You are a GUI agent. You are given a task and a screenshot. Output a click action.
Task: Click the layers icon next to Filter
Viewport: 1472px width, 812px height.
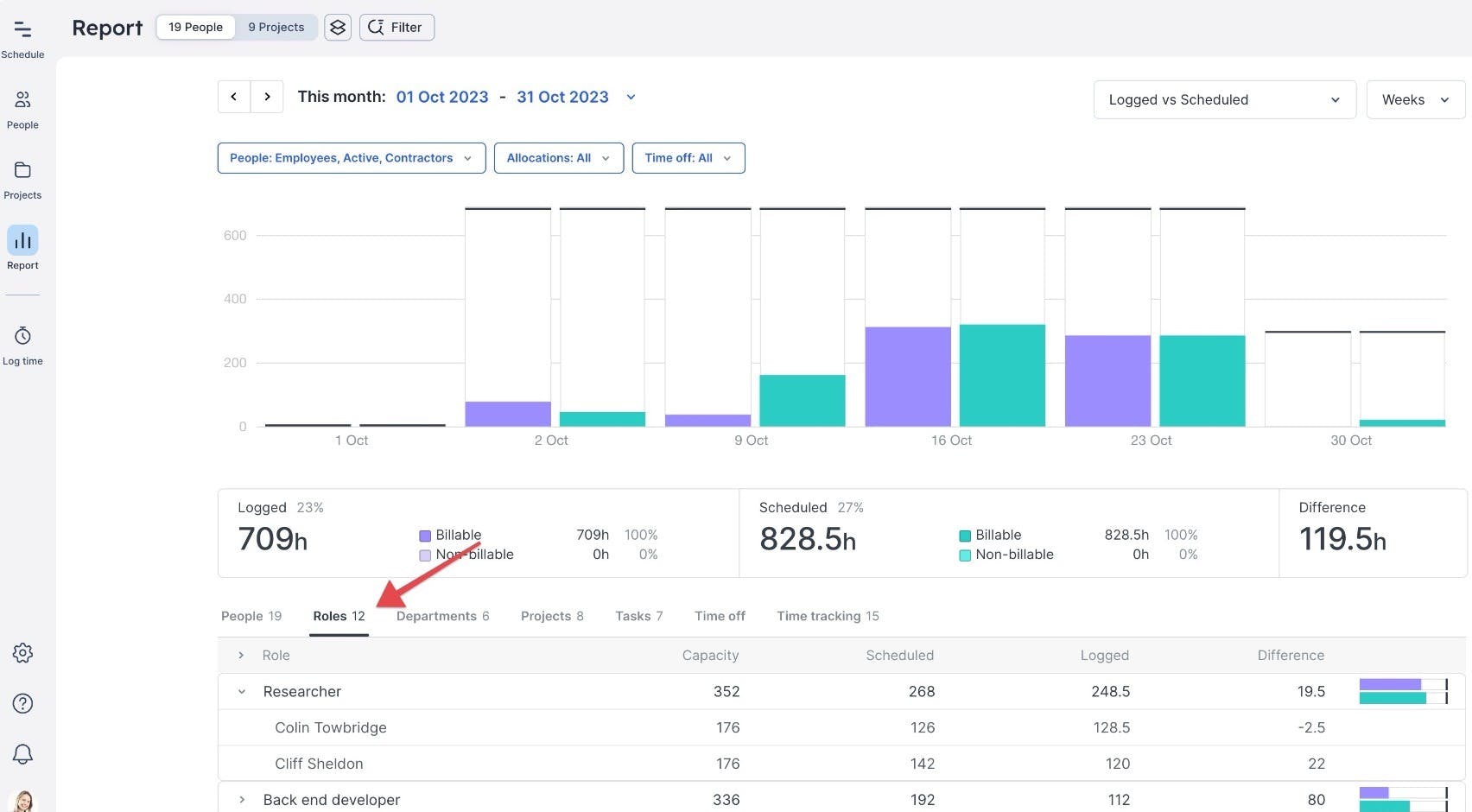(x=337, y=27)
